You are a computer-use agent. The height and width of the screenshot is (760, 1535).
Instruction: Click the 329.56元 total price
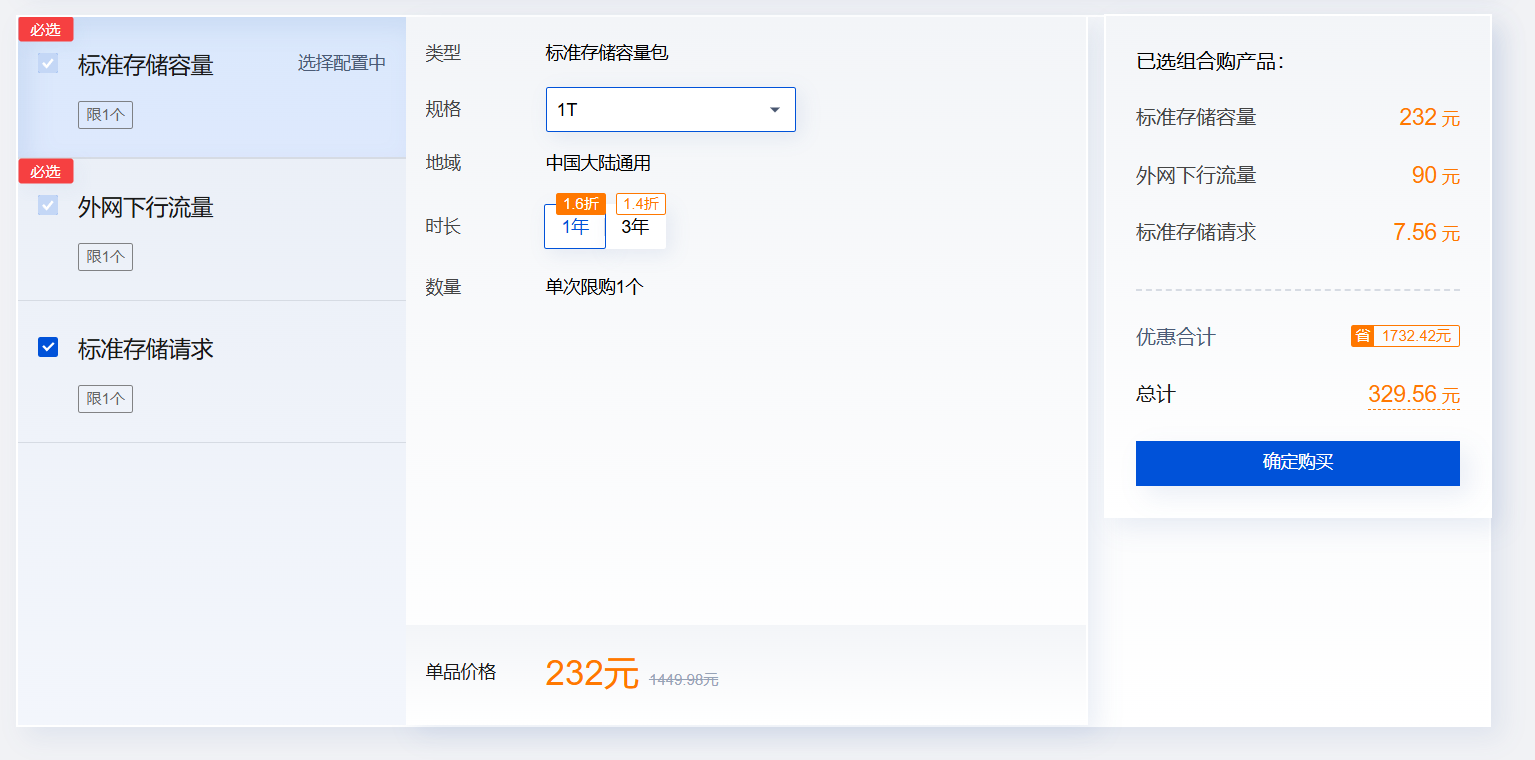coord(1413,394)
